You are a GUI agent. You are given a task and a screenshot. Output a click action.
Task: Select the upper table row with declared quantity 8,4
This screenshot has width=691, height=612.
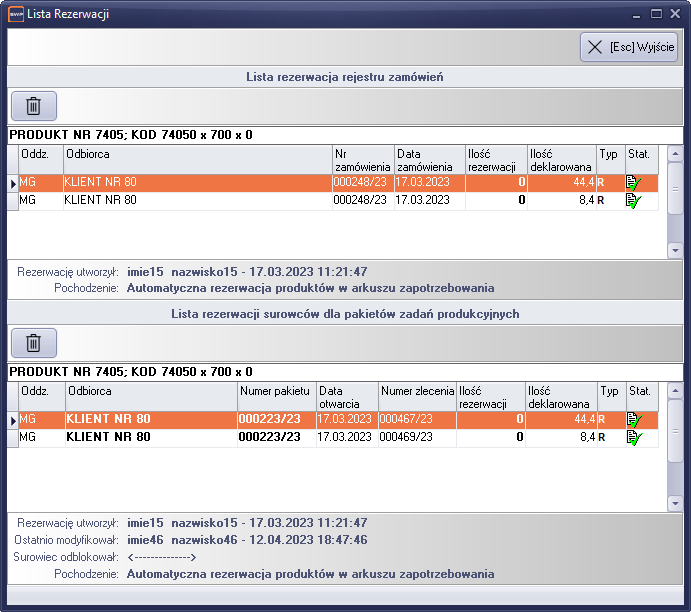pos(300,200)
